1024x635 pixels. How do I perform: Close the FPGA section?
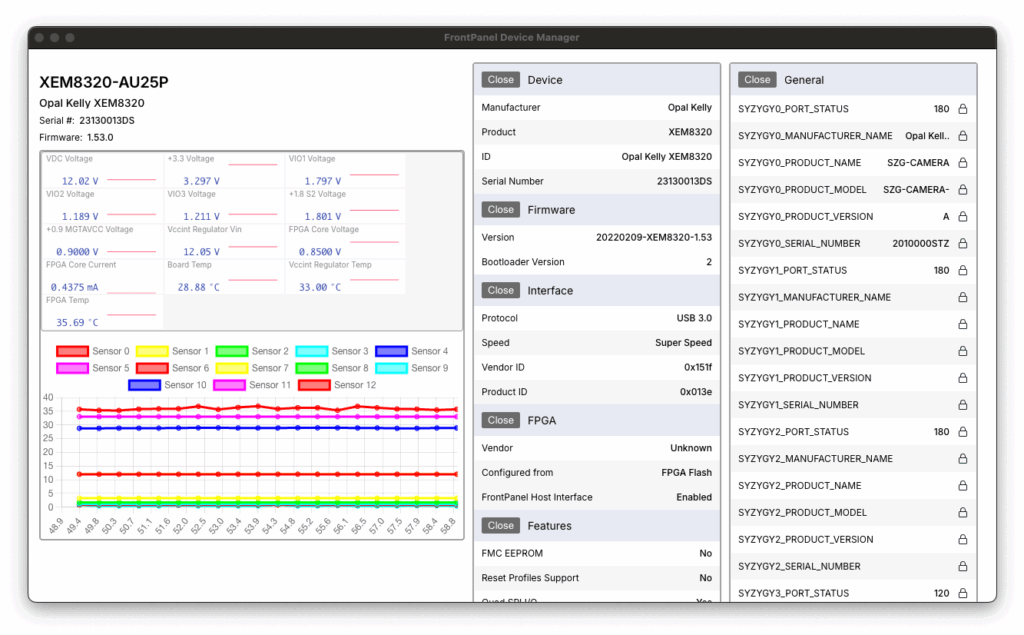(501, 421)
